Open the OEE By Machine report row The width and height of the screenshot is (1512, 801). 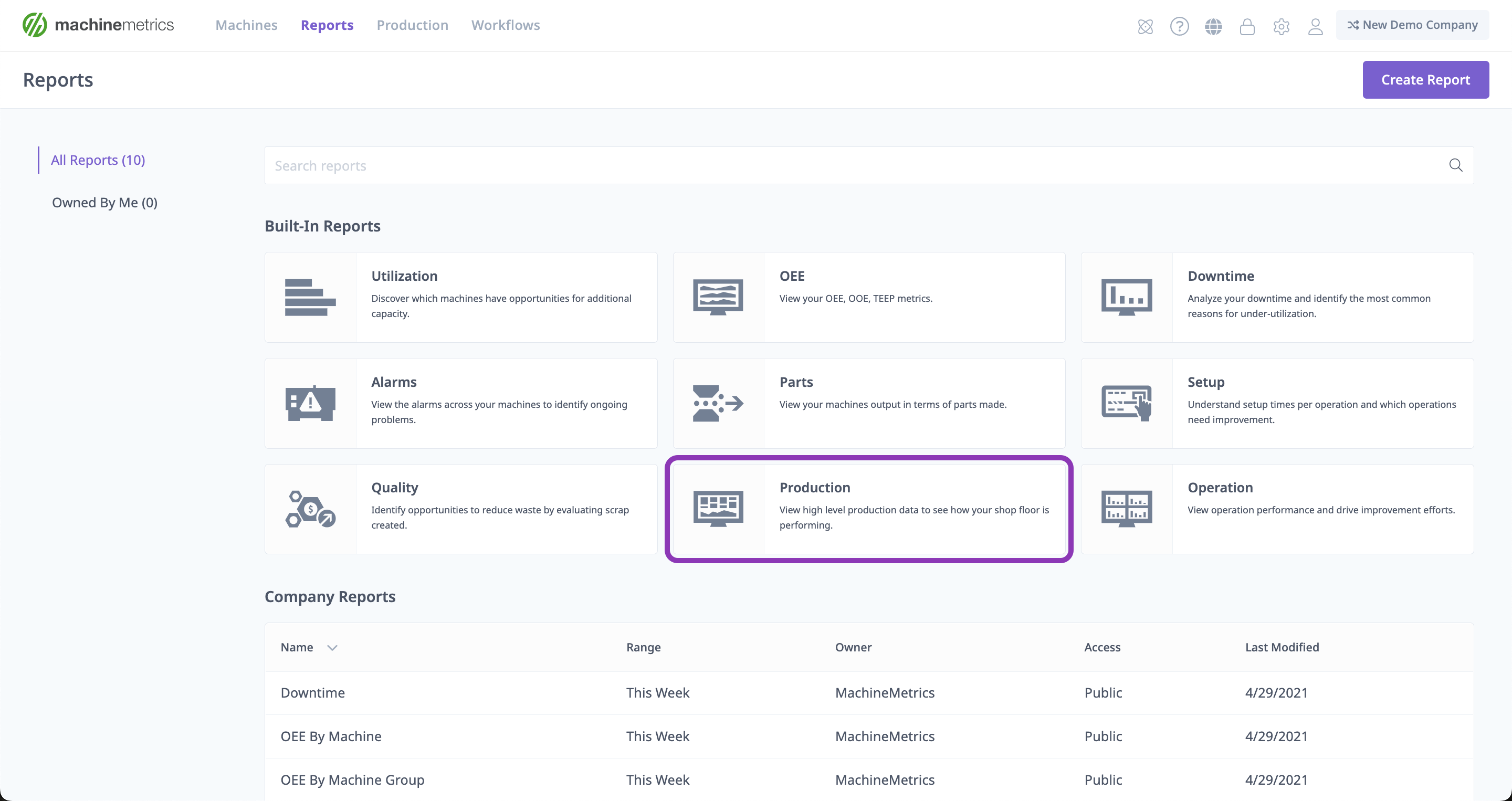coord(869,736)
